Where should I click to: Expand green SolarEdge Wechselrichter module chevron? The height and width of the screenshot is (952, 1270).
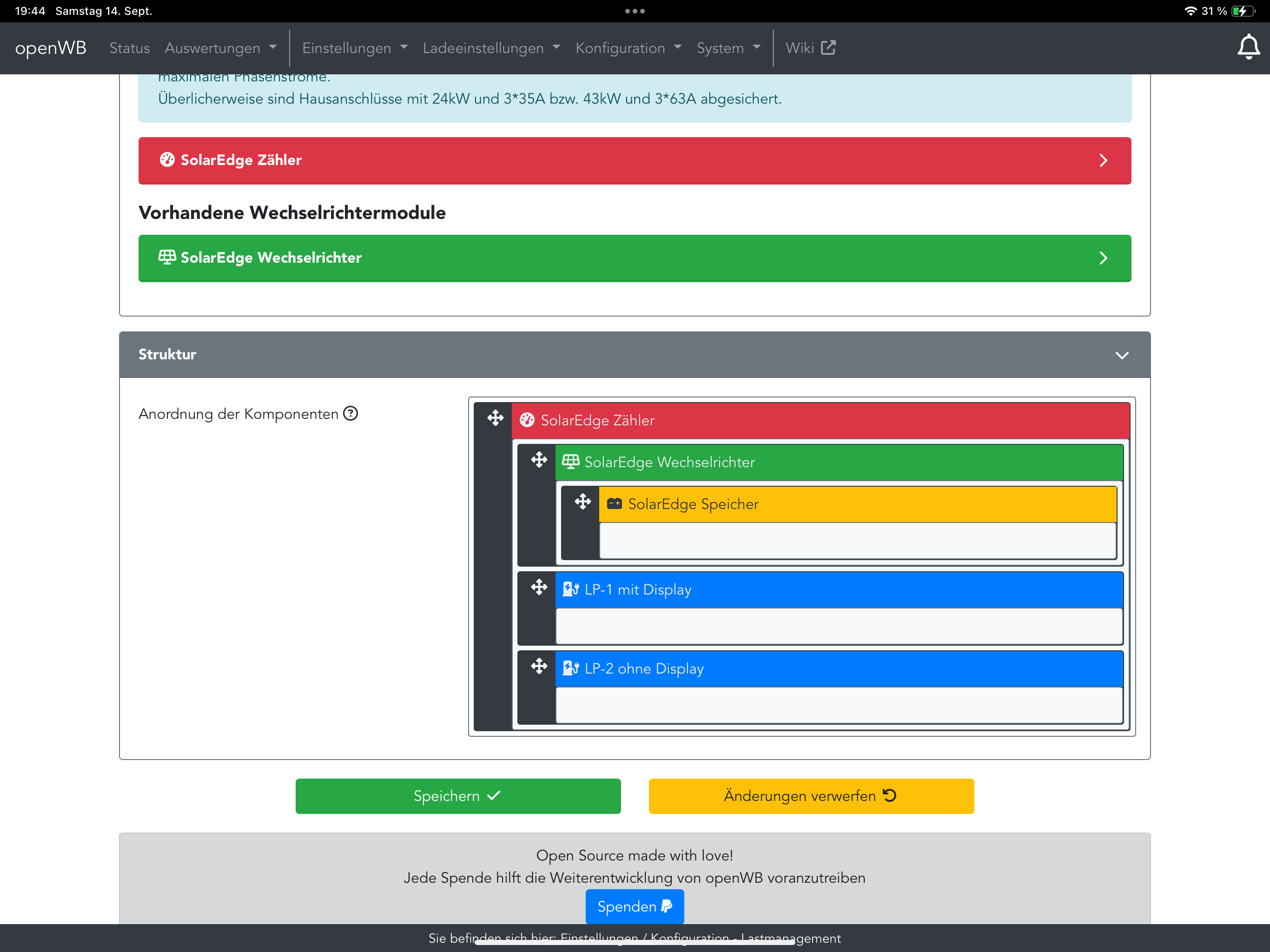pos(1102,258)
